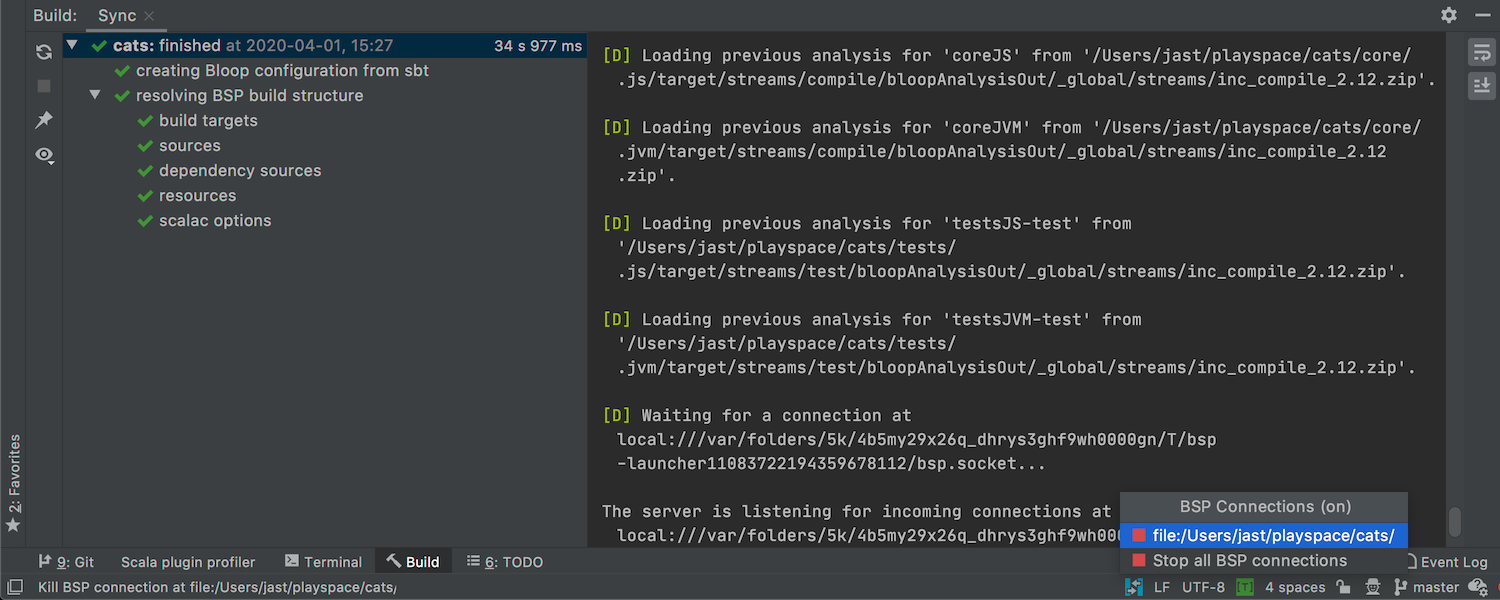Click the BSP connections status bar icon
Viewport: 1500px width, 600px height.
coord(1133,588)
